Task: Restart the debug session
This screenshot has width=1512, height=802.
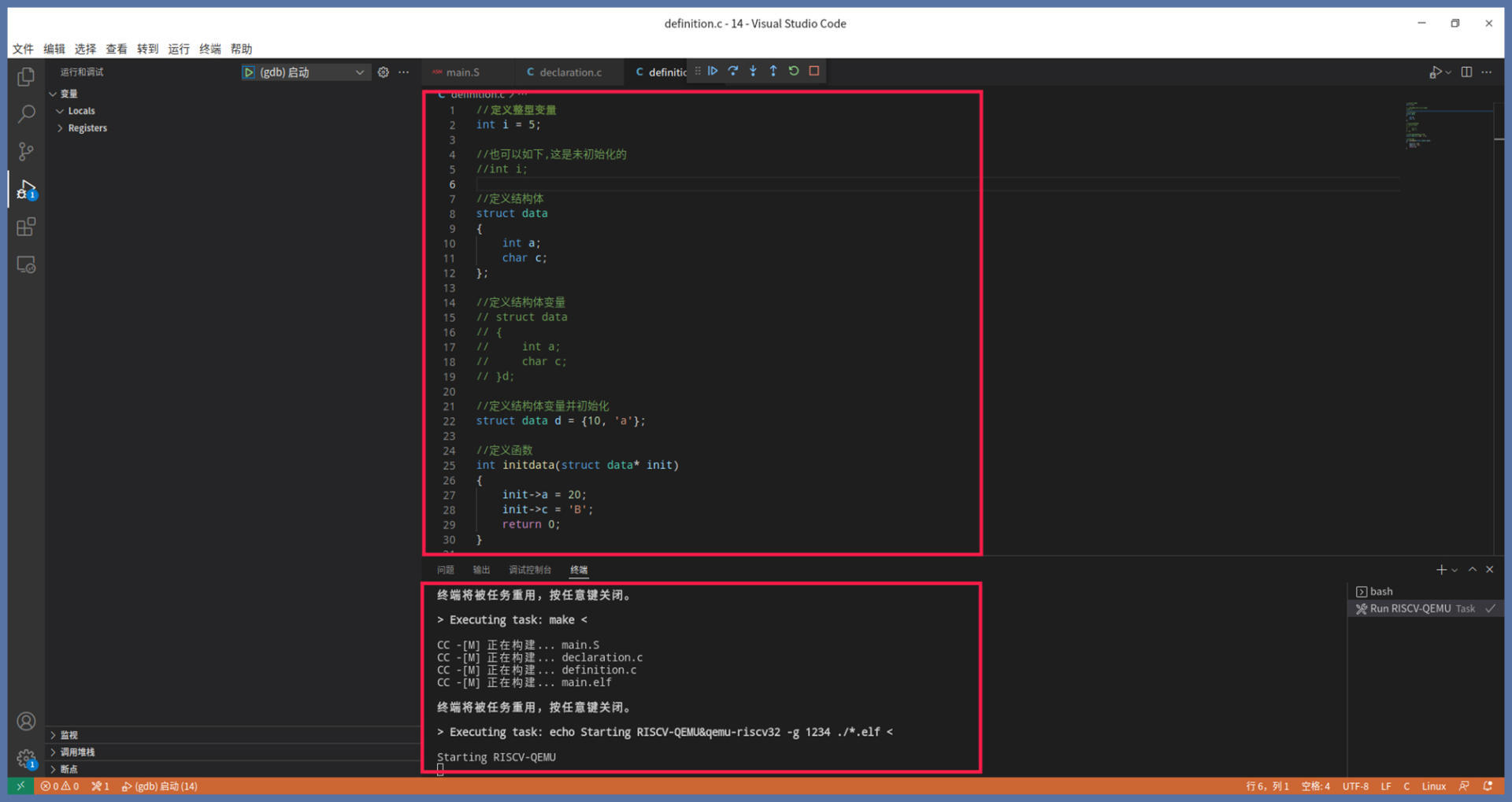Action: pos(794,71)
